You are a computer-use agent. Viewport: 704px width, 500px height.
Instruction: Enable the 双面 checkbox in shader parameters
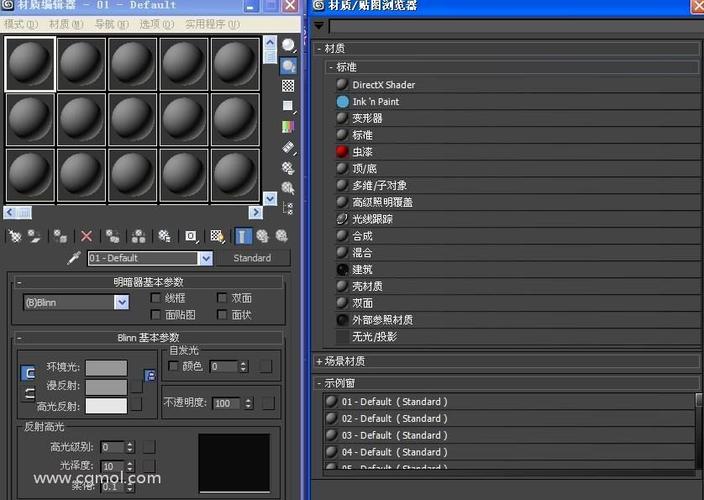tap(222, 298)
